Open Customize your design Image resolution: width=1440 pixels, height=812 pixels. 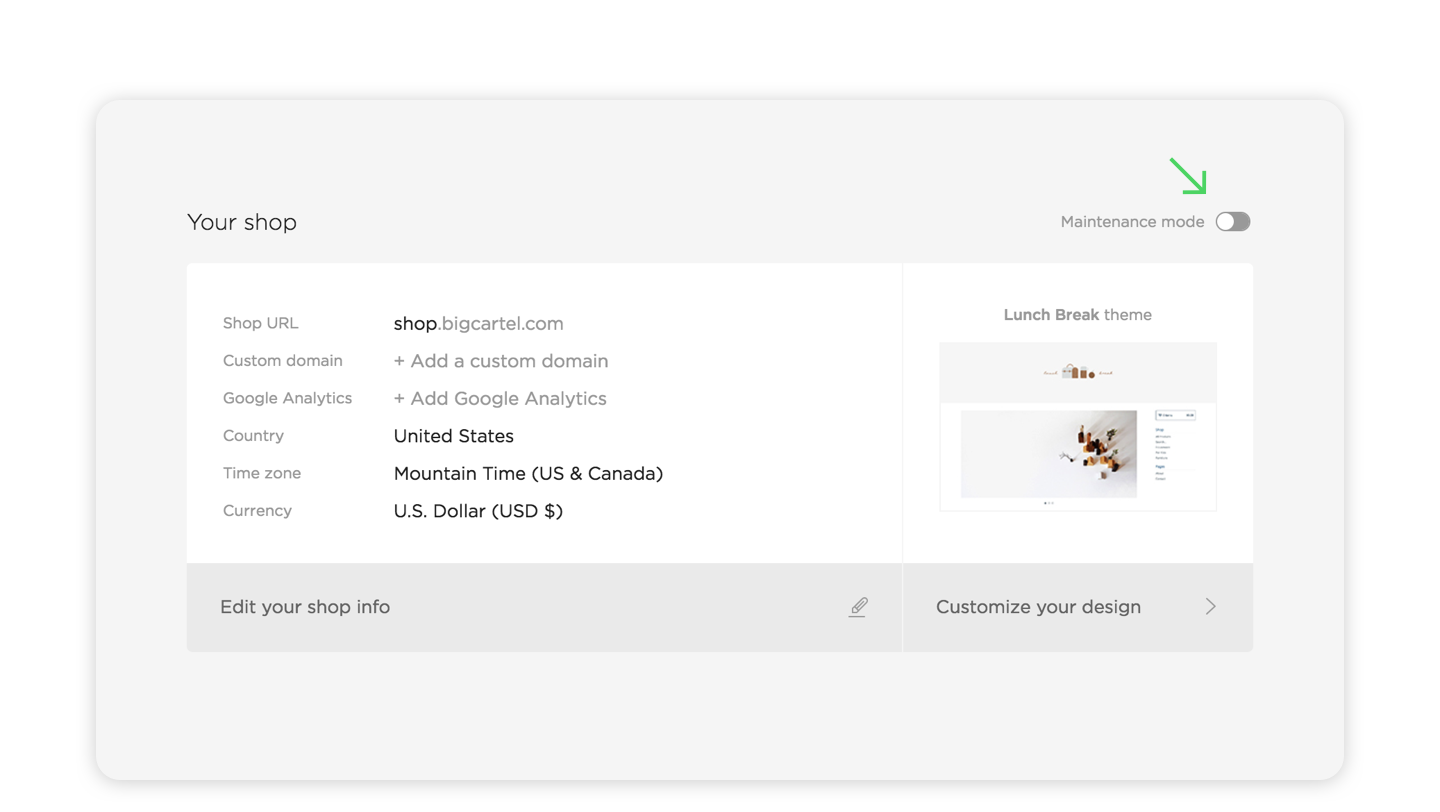point(1078,607)
